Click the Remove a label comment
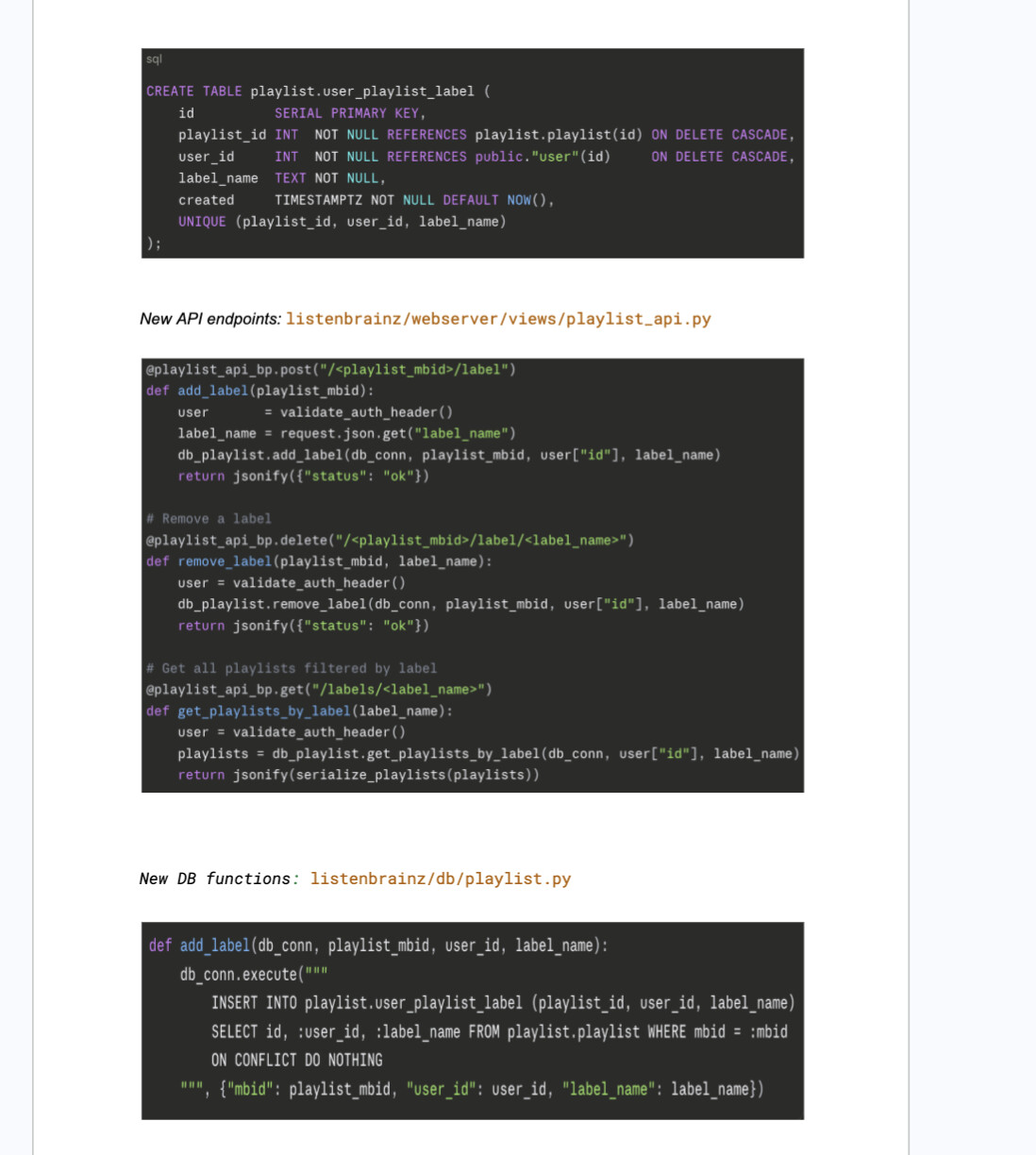This screenshot has height=1155, width=1036. point(209,519)
